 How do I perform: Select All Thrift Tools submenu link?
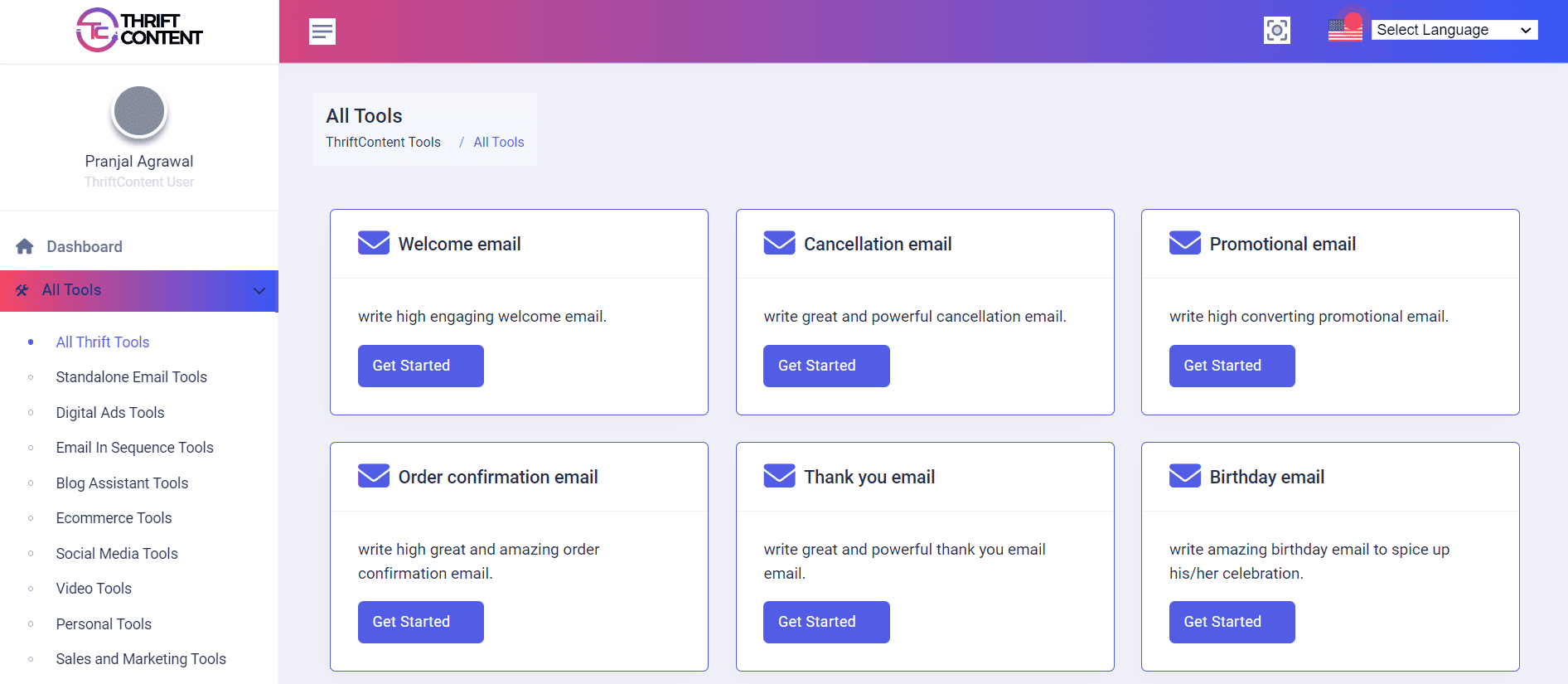(x=103, y=342)
